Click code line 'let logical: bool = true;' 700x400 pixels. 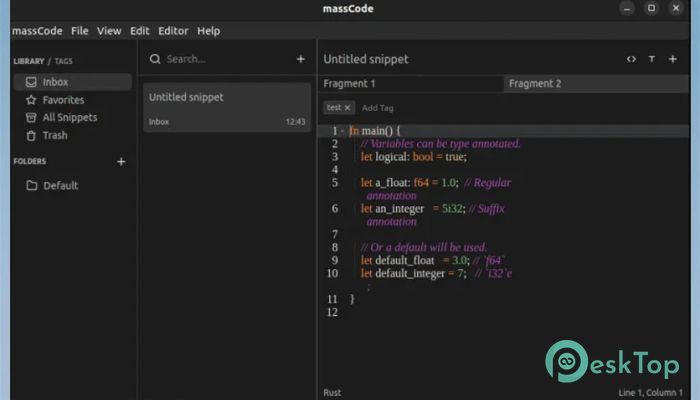[414, 157]
